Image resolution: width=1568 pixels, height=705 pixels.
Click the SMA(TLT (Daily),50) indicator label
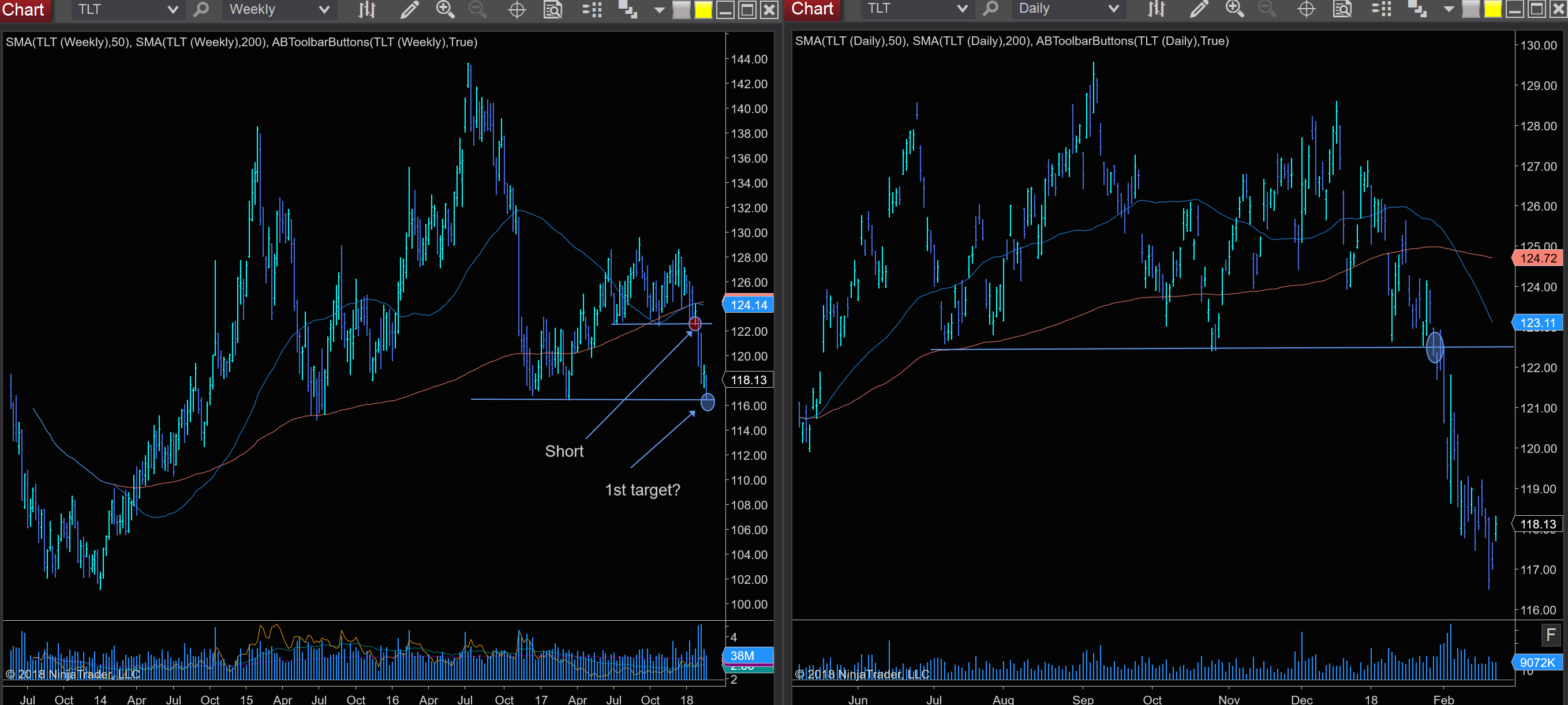click(x=851, y=41)
